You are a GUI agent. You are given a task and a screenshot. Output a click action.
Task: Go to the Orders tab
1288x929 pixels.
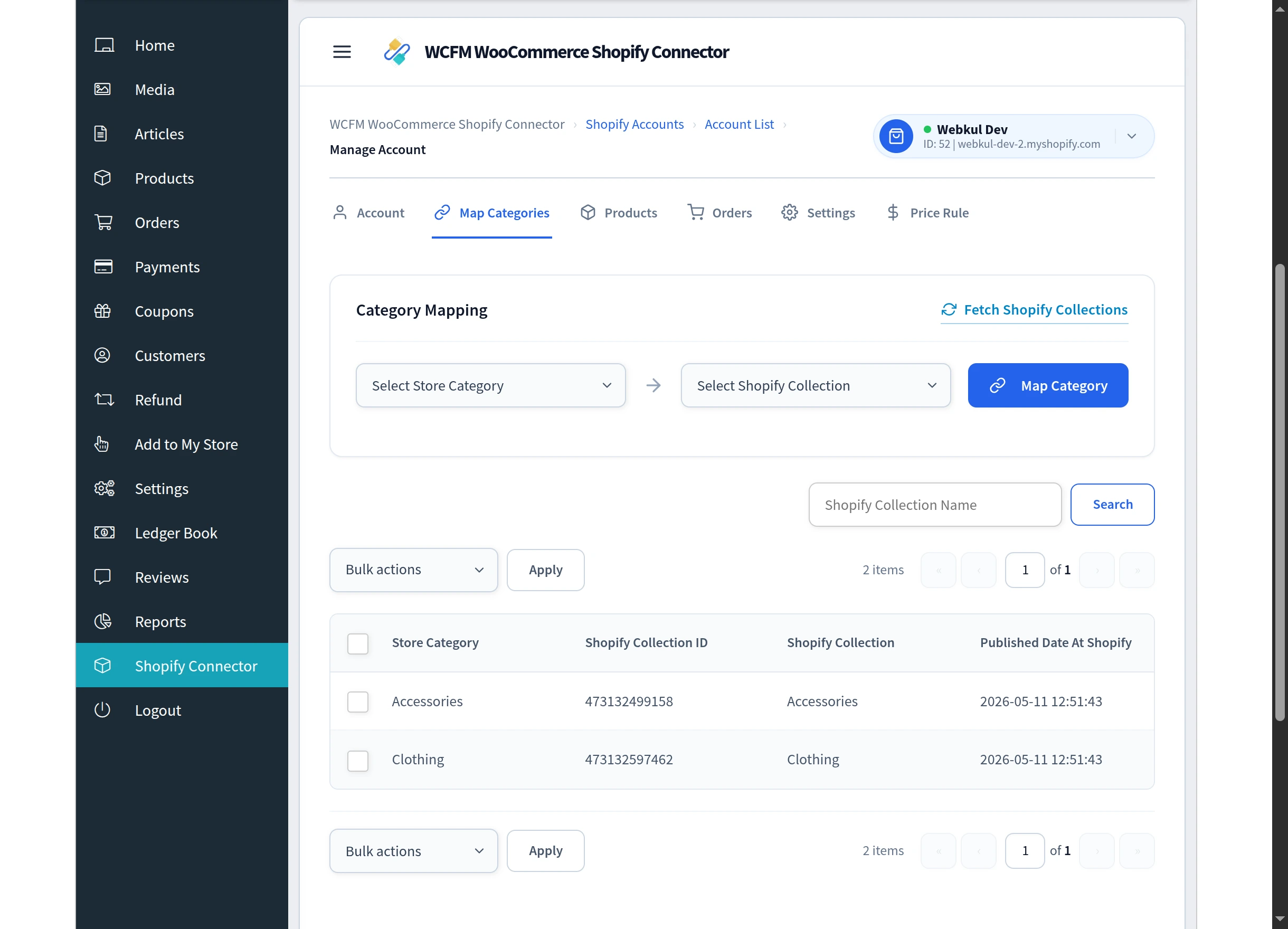[719, 213]
